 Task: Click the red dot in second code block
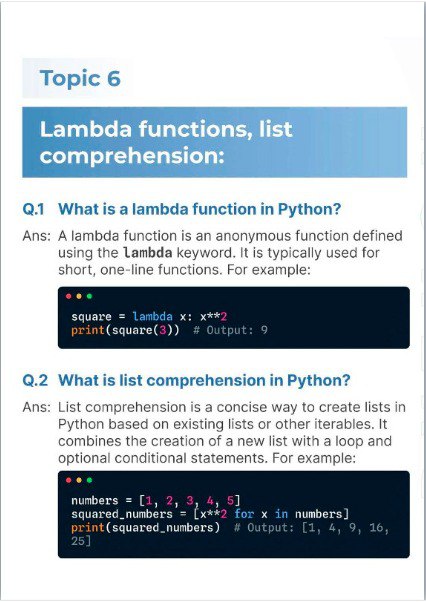tap(69, 480)
